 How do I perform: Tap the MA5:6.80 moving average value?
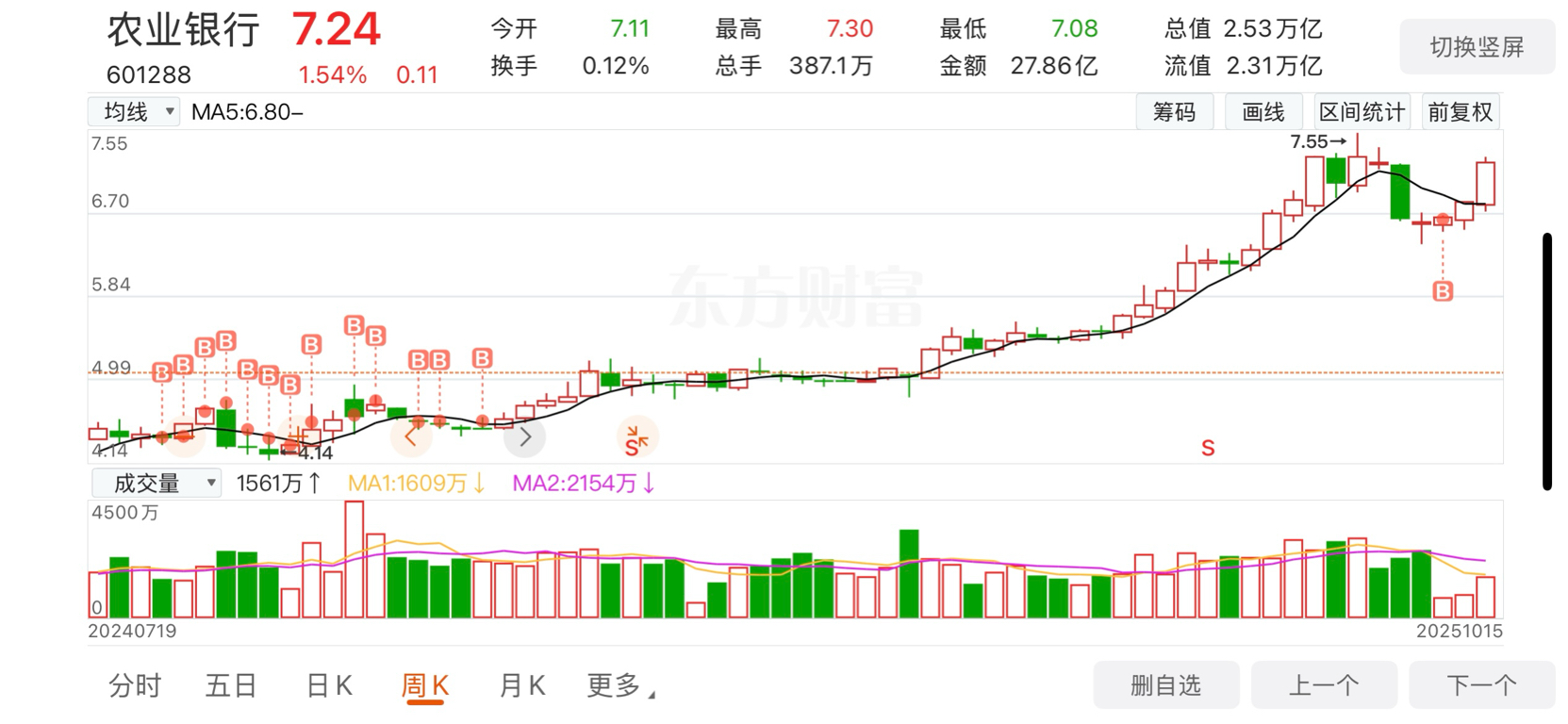tap(247, 112)
